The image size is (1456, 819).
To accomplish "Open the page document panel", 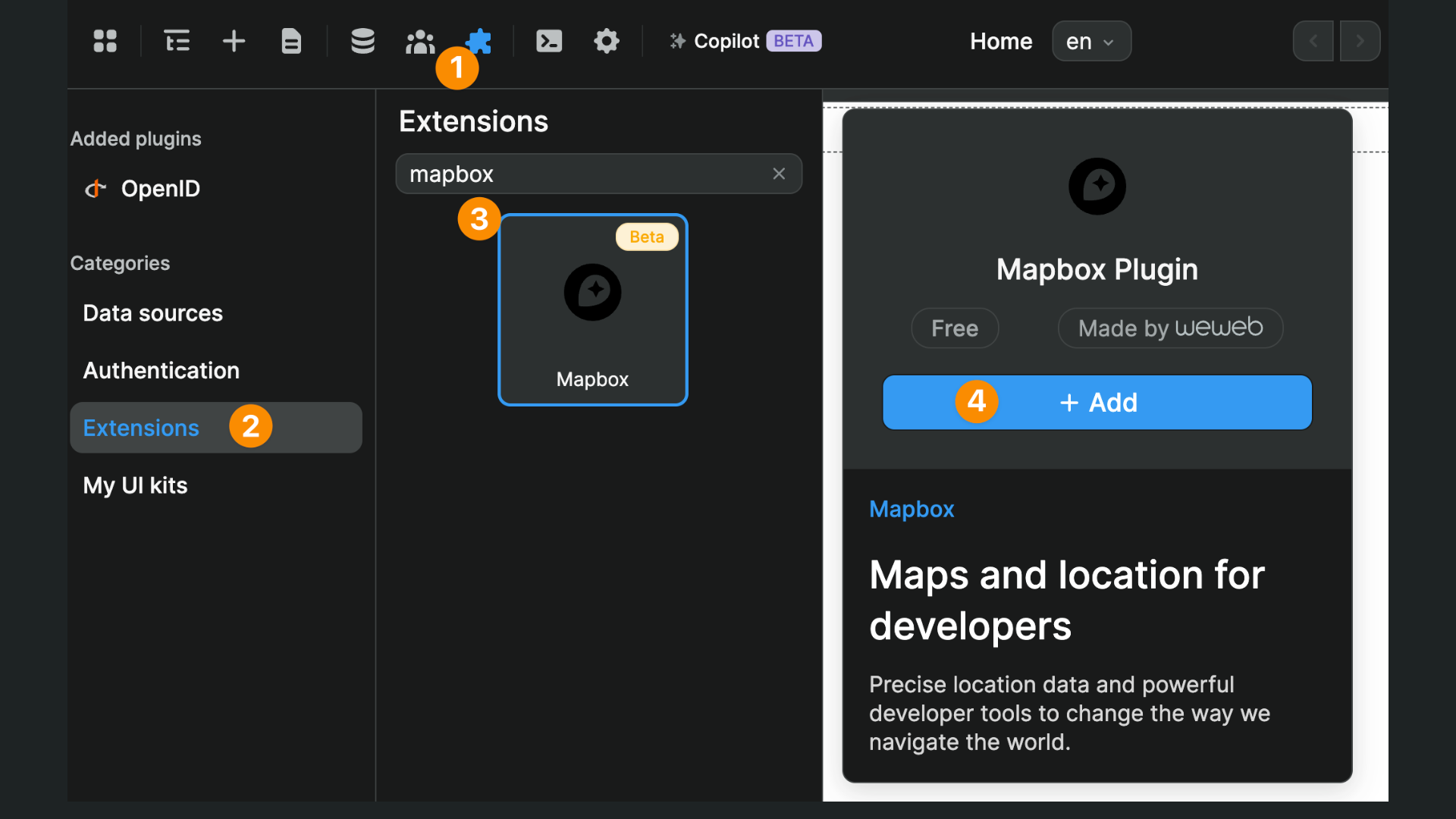I will 291,41.
